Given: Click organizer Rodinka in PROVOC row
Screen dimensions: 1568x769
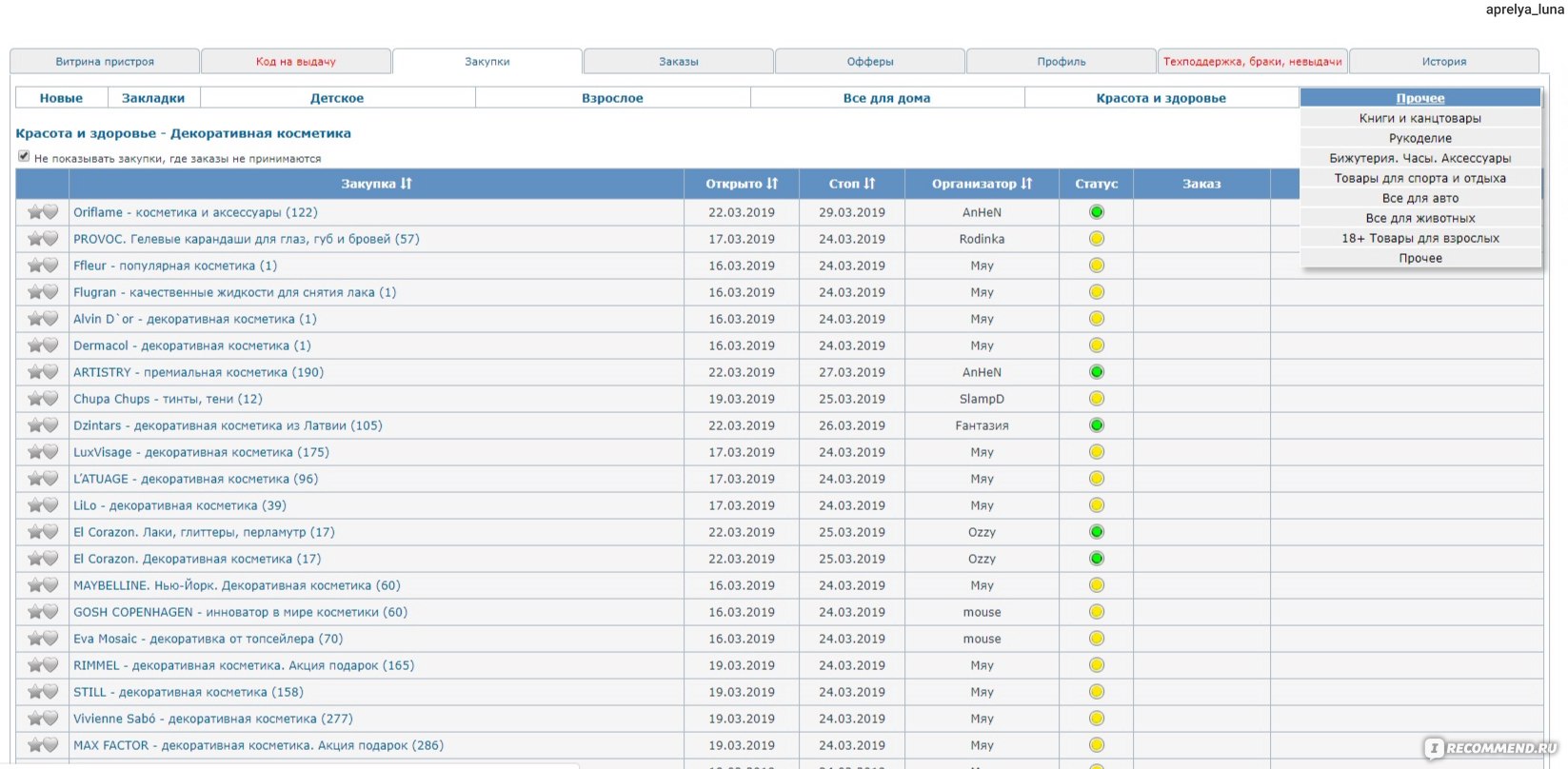Looking at the screenshot, I should [x=982, y=239].
